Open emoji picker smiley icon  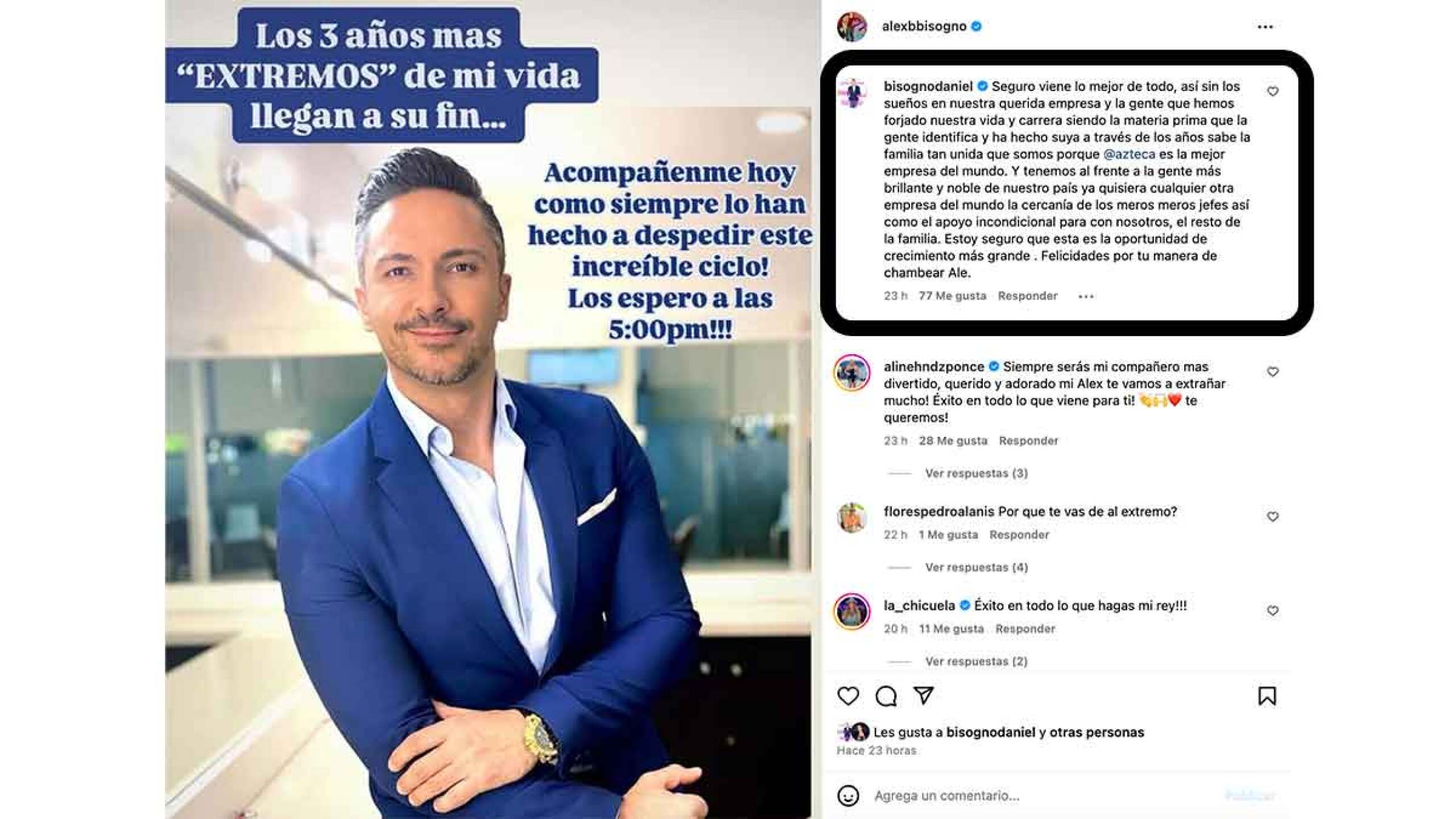coord(848,795)
